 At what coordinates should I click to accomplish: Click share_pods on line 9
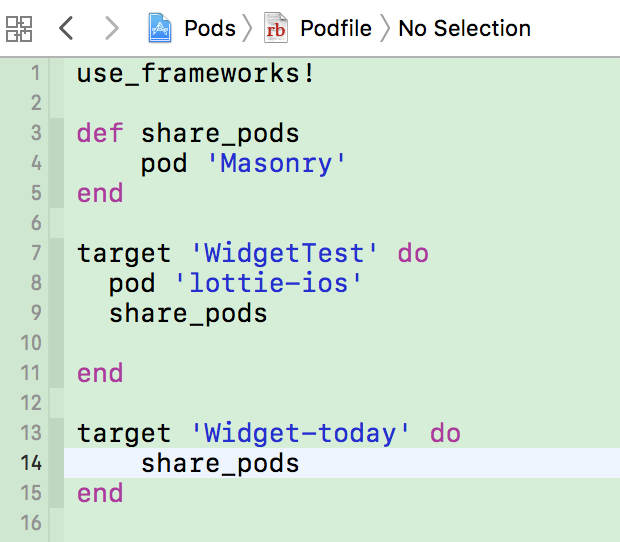tap(188, 313)
